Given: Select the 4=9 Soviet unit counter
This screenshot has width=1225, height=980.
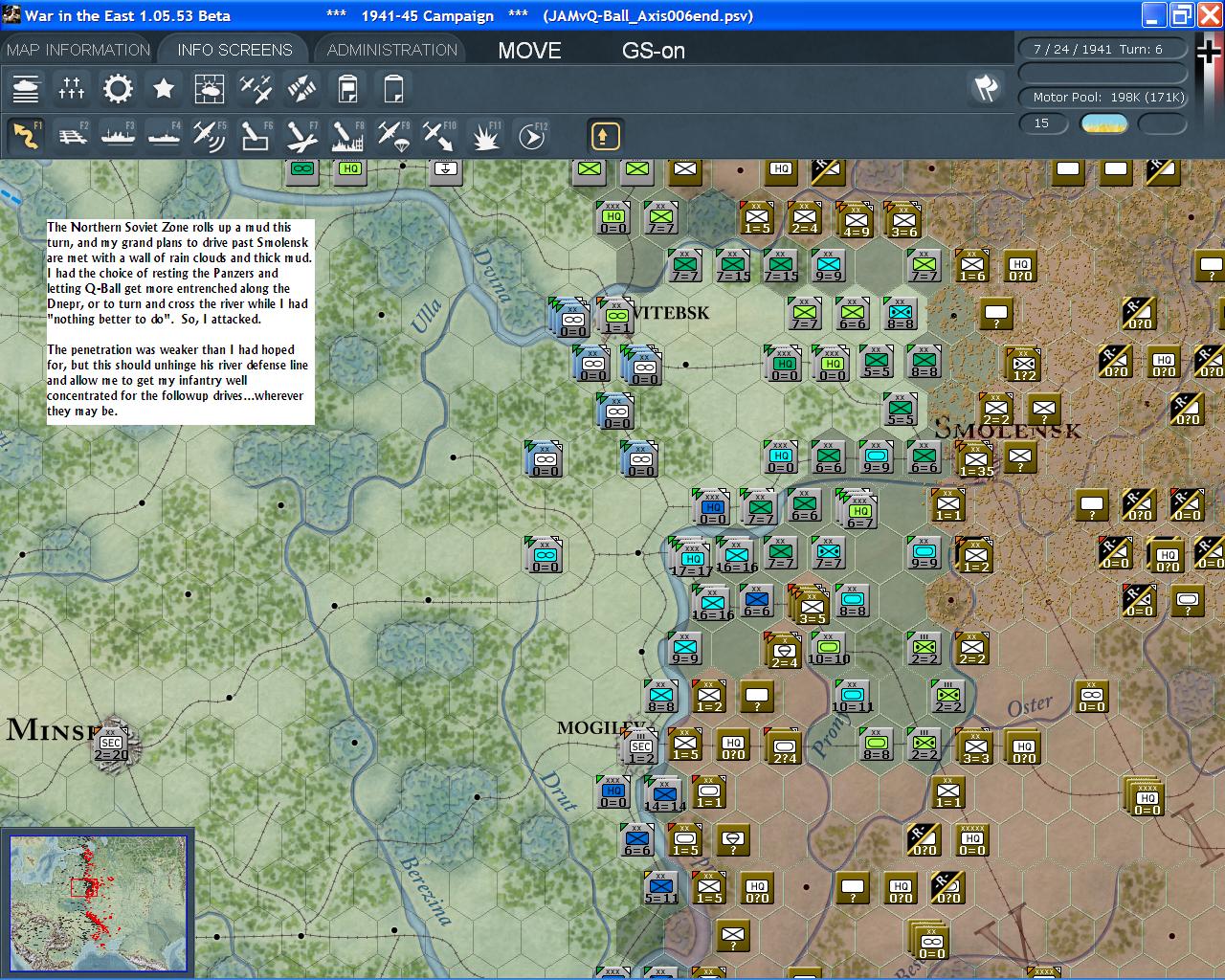Looking at the screenshot, I should click(855, 220).
